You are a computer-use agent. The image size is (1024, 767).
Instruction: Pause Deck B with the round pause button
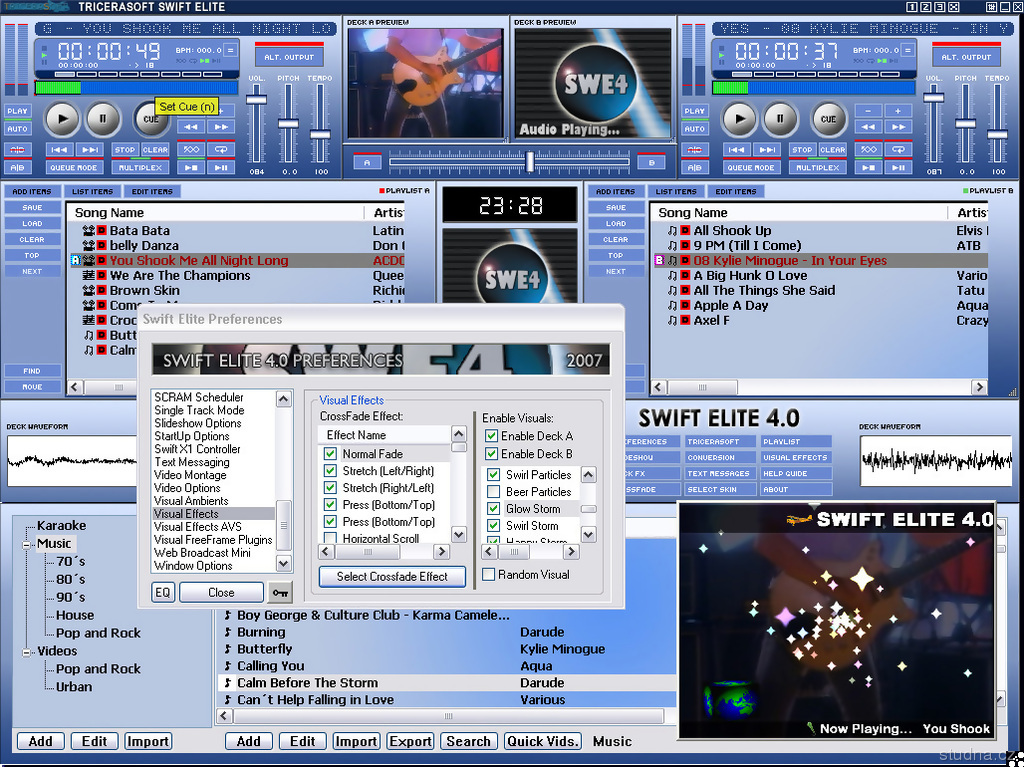click(780, 119)
